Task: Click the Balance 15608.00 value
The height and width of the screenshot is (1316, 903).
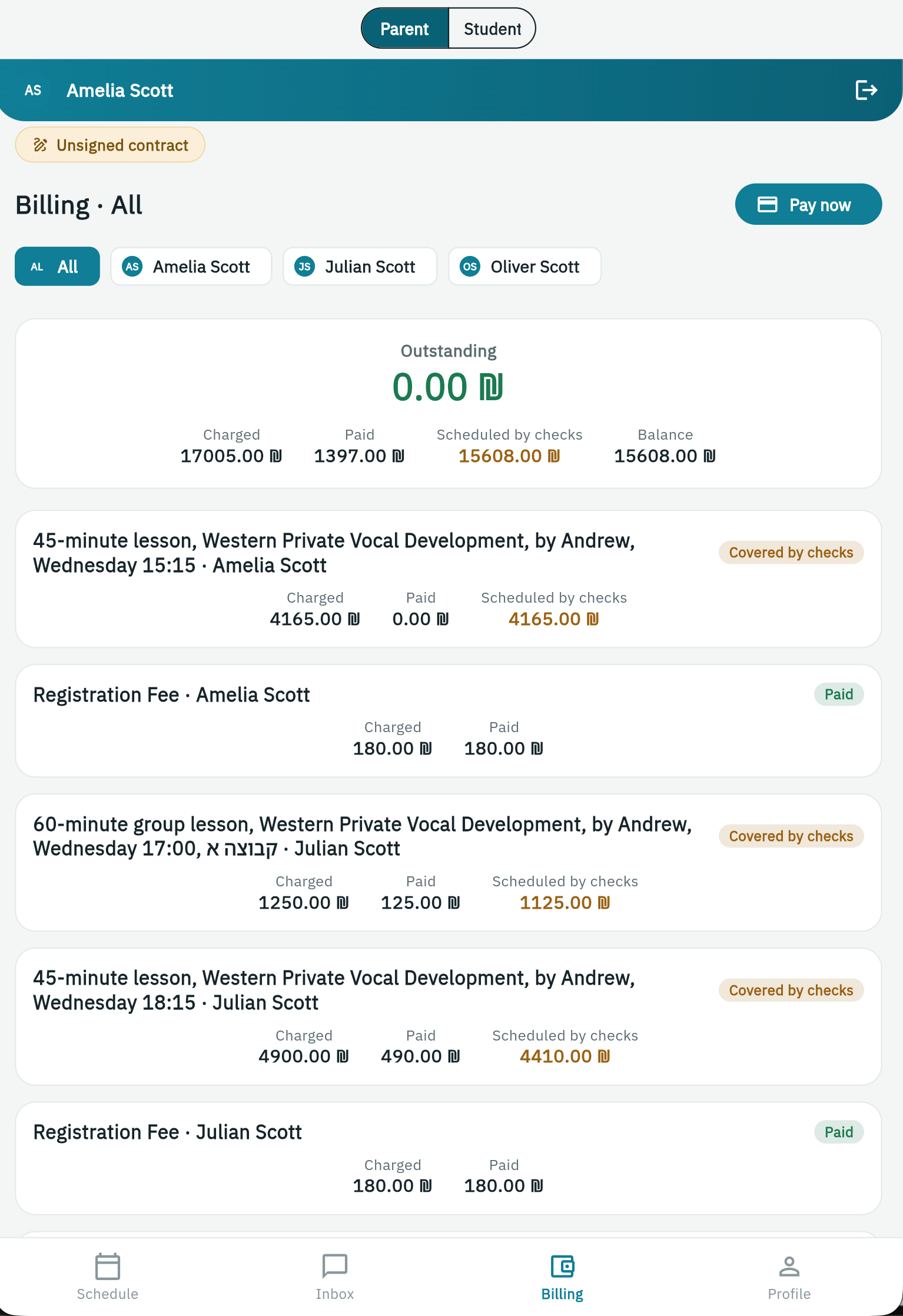Action: pos(665,456)
